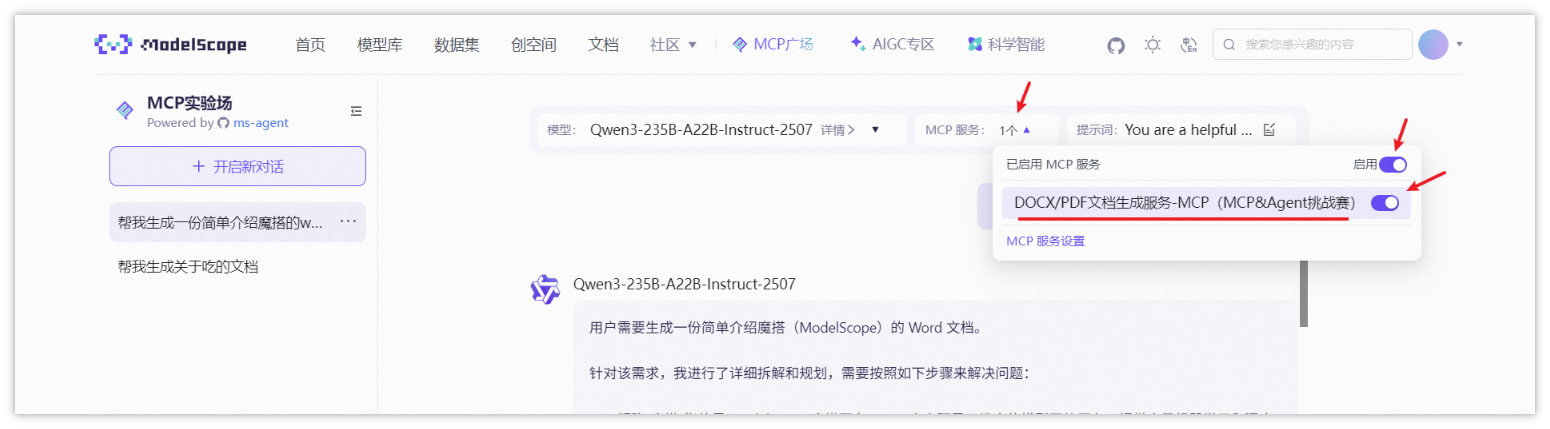Image resolution: width=1550 pixels, height=429 pixels.
Task: Go to the 首页 nav item
Action: pyautogui.click(x=310, y=45)
